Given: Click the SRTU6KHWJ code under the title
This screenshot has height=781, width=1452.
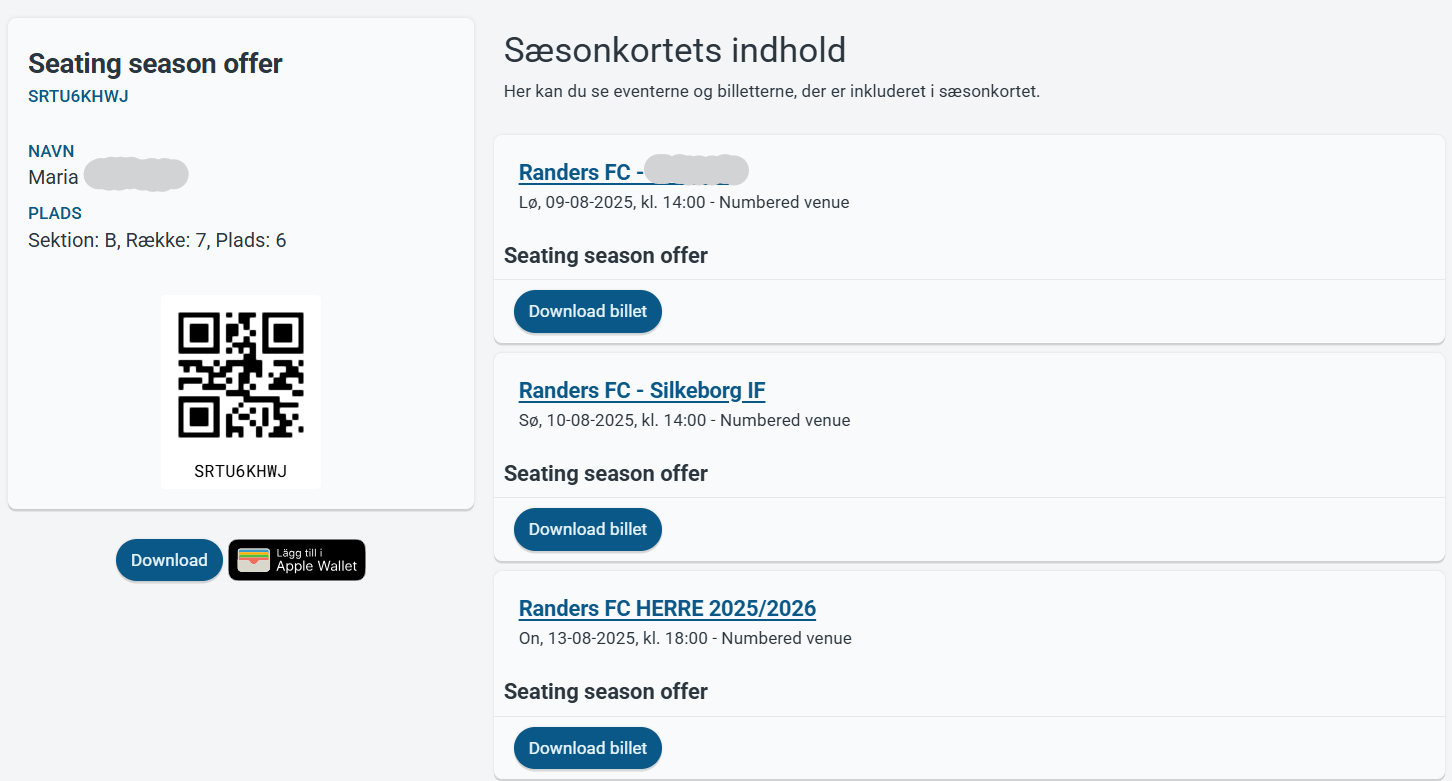Looking at the screenshot, I should [x=78, y=97].
